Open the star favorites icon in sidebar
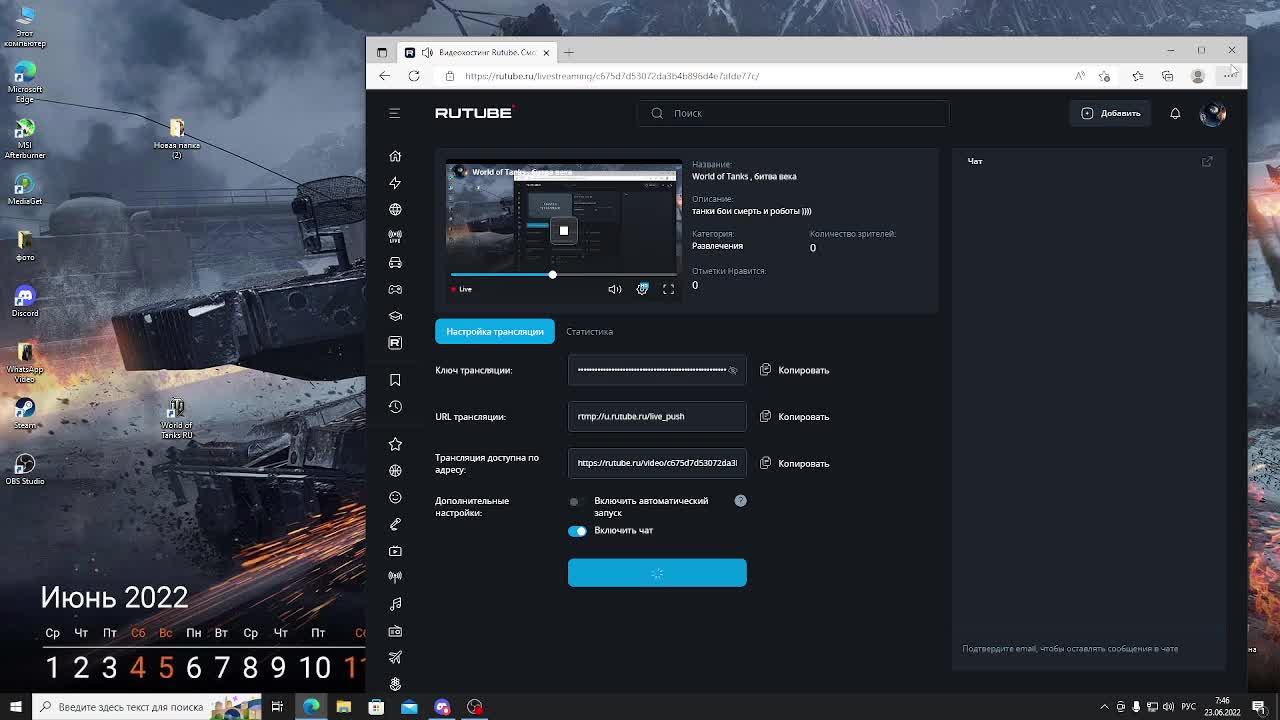Image resolution: width=1280 pixels, height=720 pixels. pos(395,444)
